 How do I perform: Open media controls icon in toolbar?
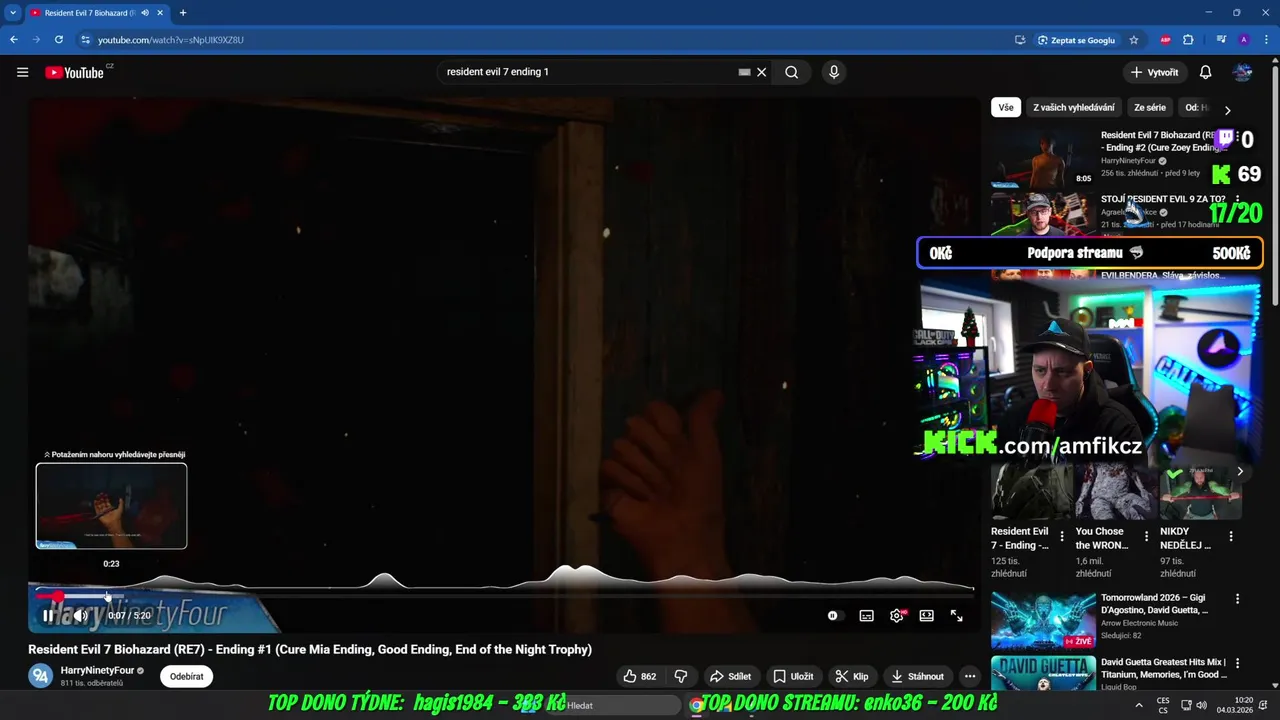pos(1221,40)
